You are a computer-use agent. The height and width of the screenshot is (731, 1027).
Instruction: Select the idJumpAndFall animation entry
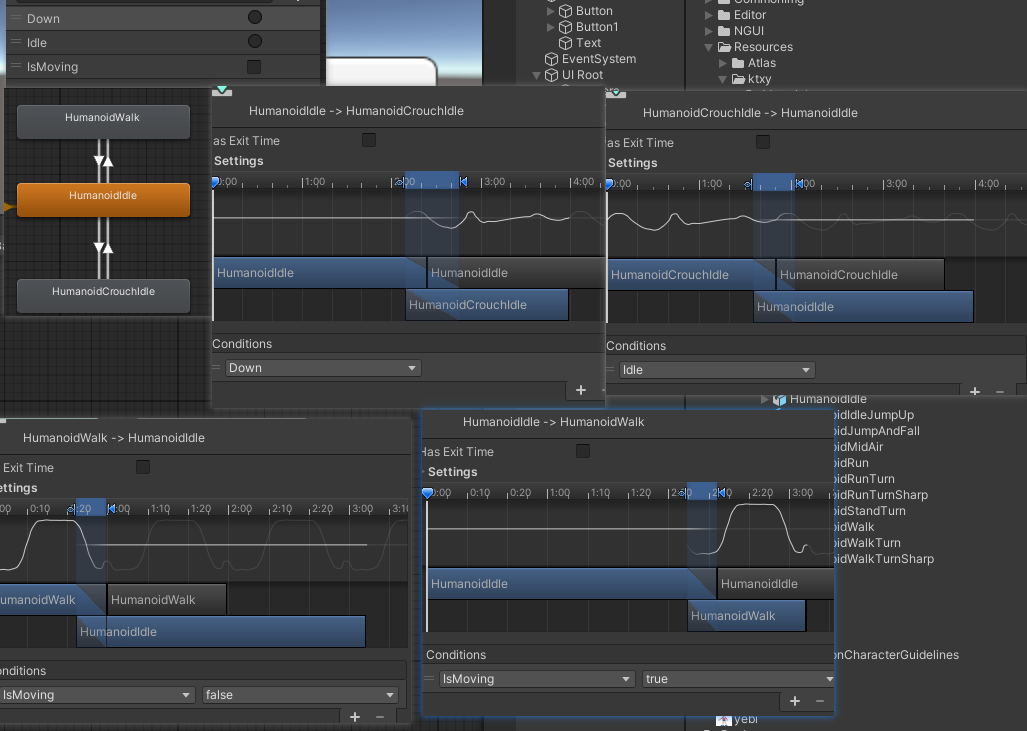click(876, 431)
